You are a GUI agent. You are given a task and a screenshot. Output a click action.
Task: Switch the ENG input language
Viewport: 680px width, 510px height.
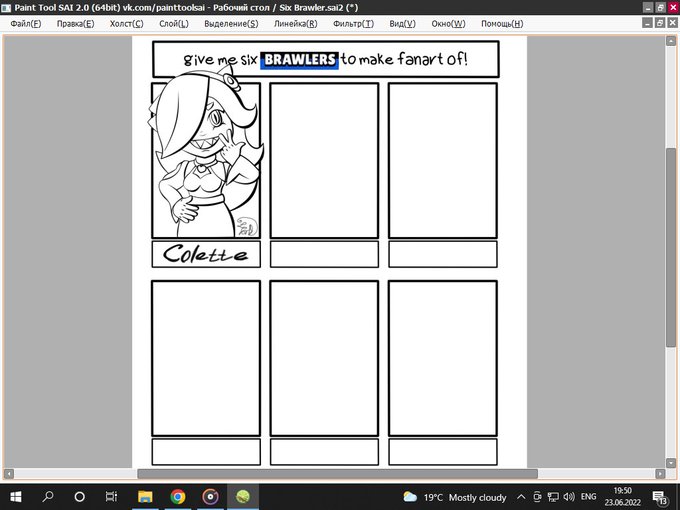588,497
